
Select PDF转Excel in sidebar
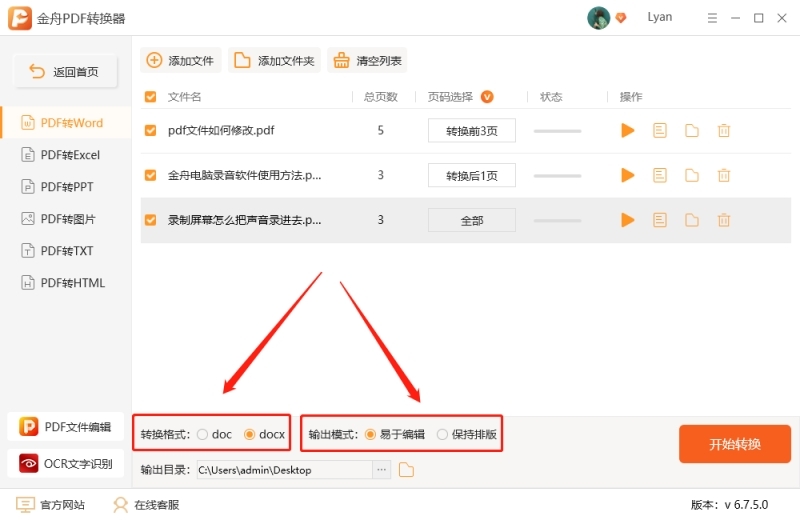(66, 155)
